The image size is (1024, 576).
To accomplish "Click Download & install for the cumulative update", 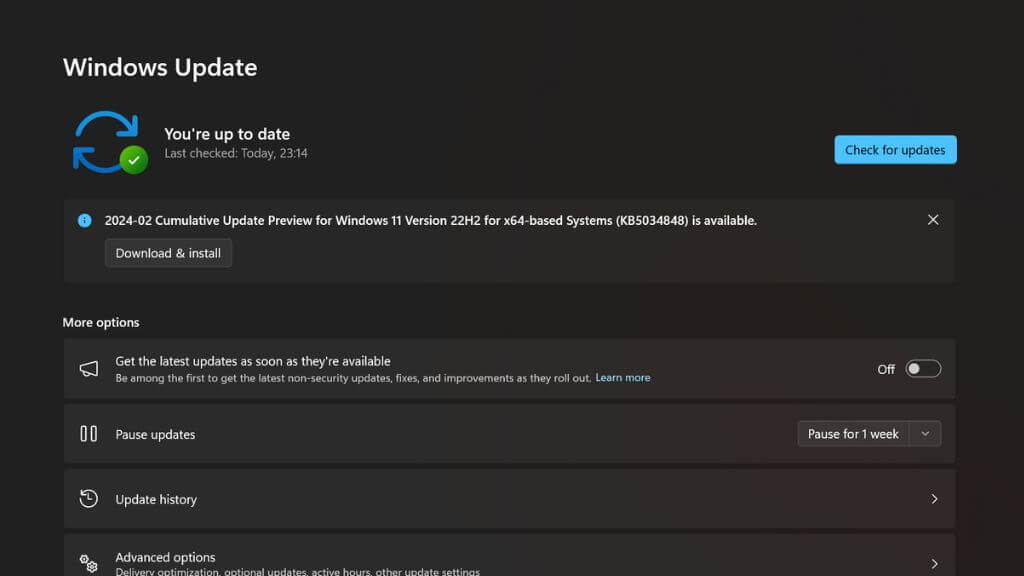I will 168,253.
